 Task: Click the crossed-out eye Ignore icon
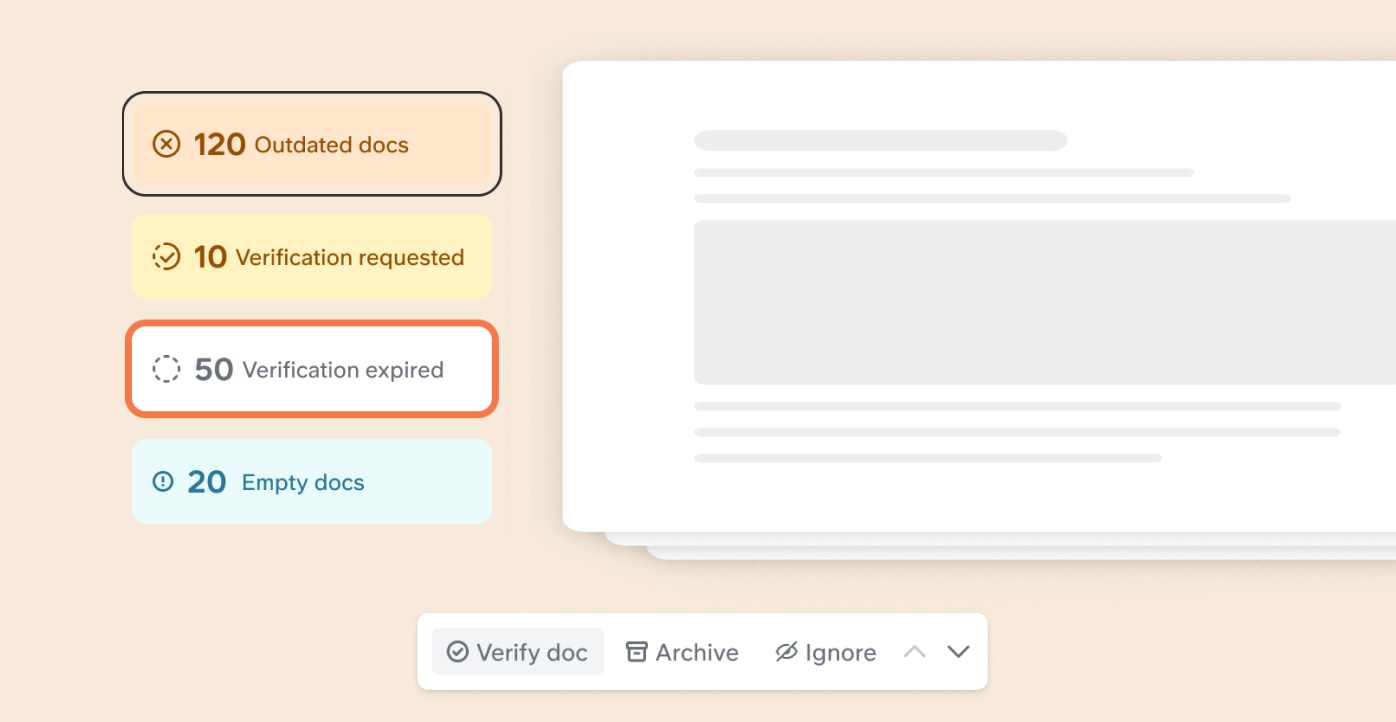pos(786,652)
